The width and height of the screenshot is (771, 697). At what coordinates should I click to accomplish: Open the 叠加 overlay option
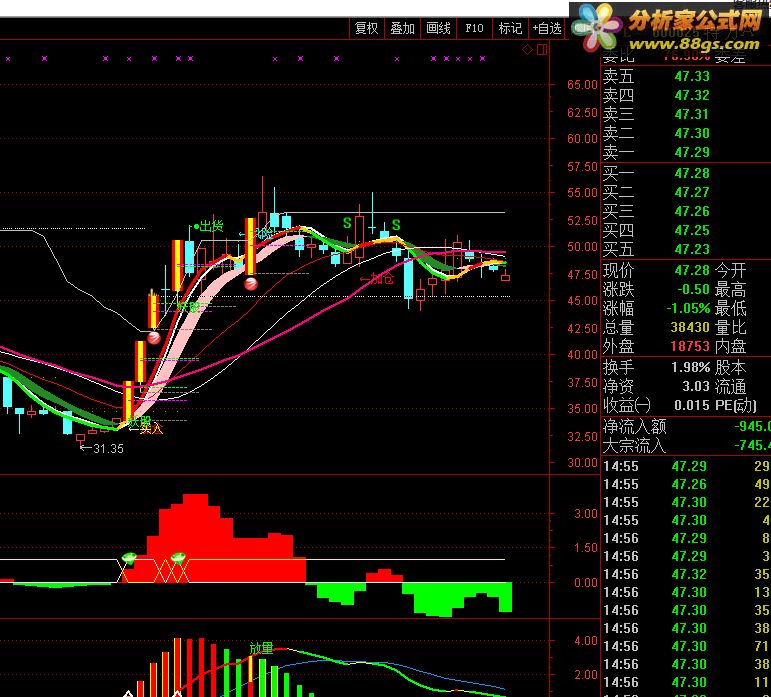402,29
